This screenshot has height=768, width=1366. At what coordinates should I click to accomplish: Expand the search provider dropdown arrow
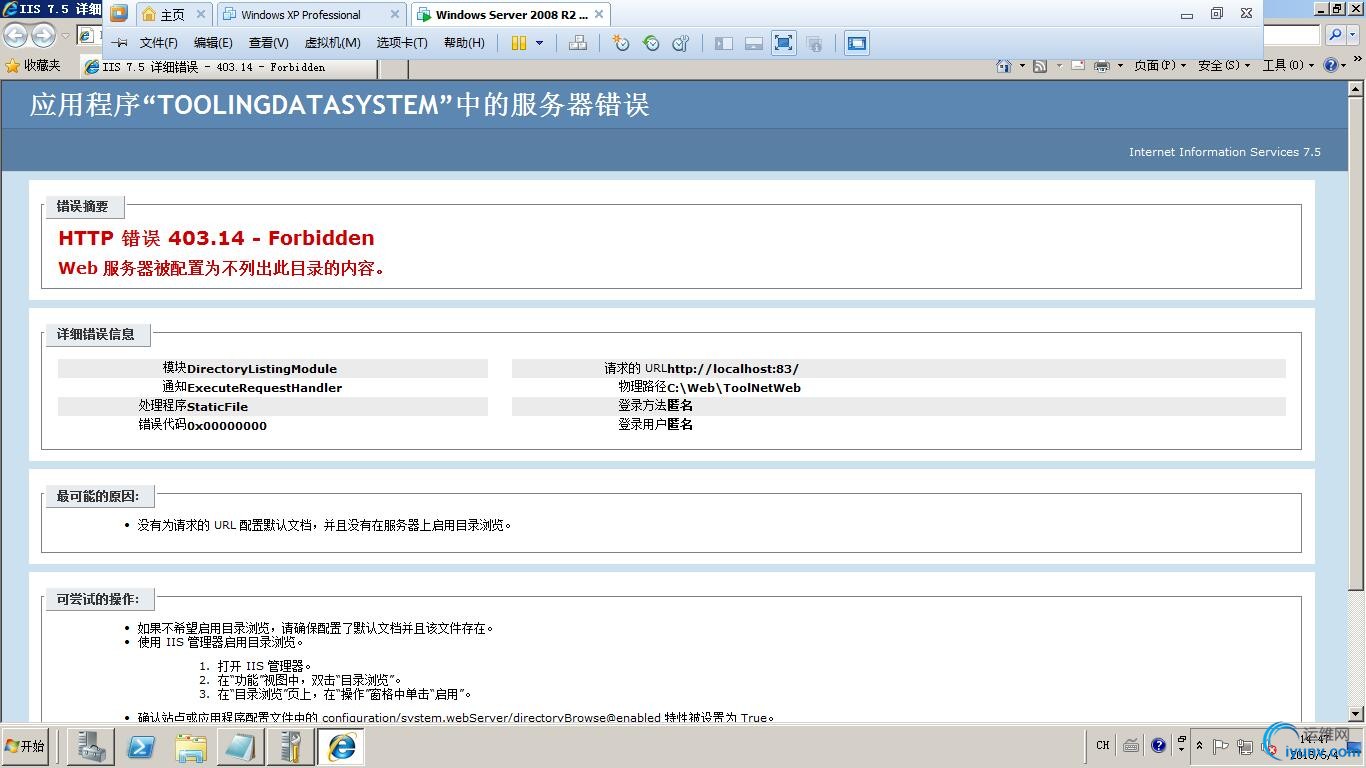point(1354,35)
